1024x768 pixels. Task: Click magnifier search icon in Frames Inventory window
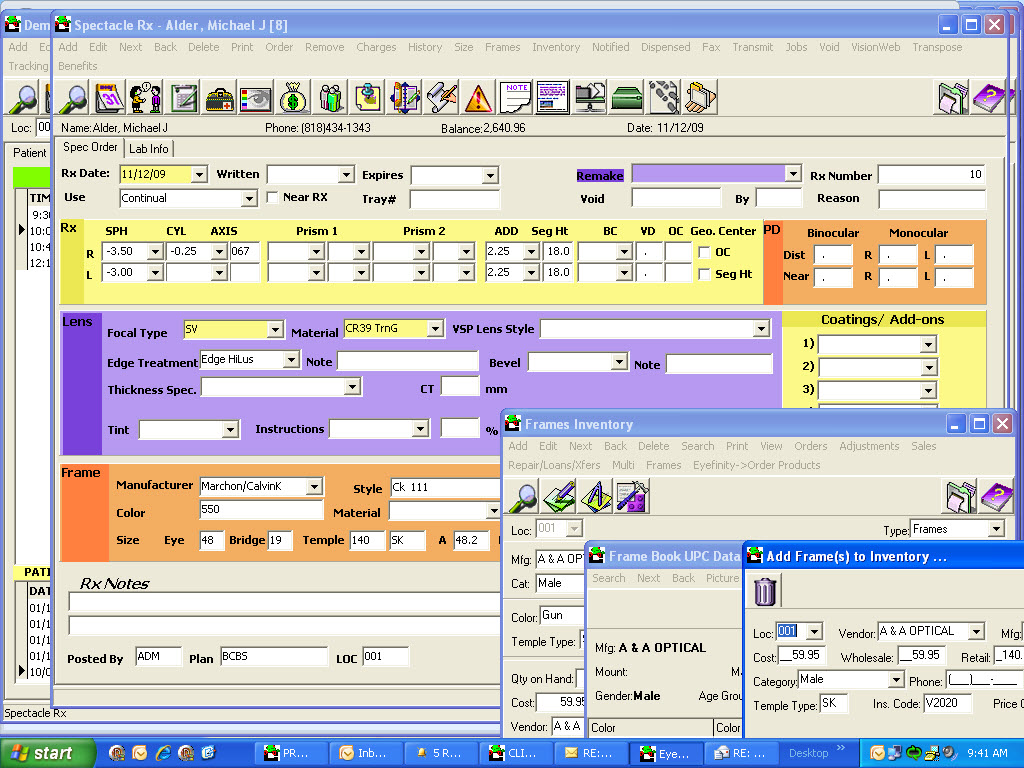pos(522,497)
